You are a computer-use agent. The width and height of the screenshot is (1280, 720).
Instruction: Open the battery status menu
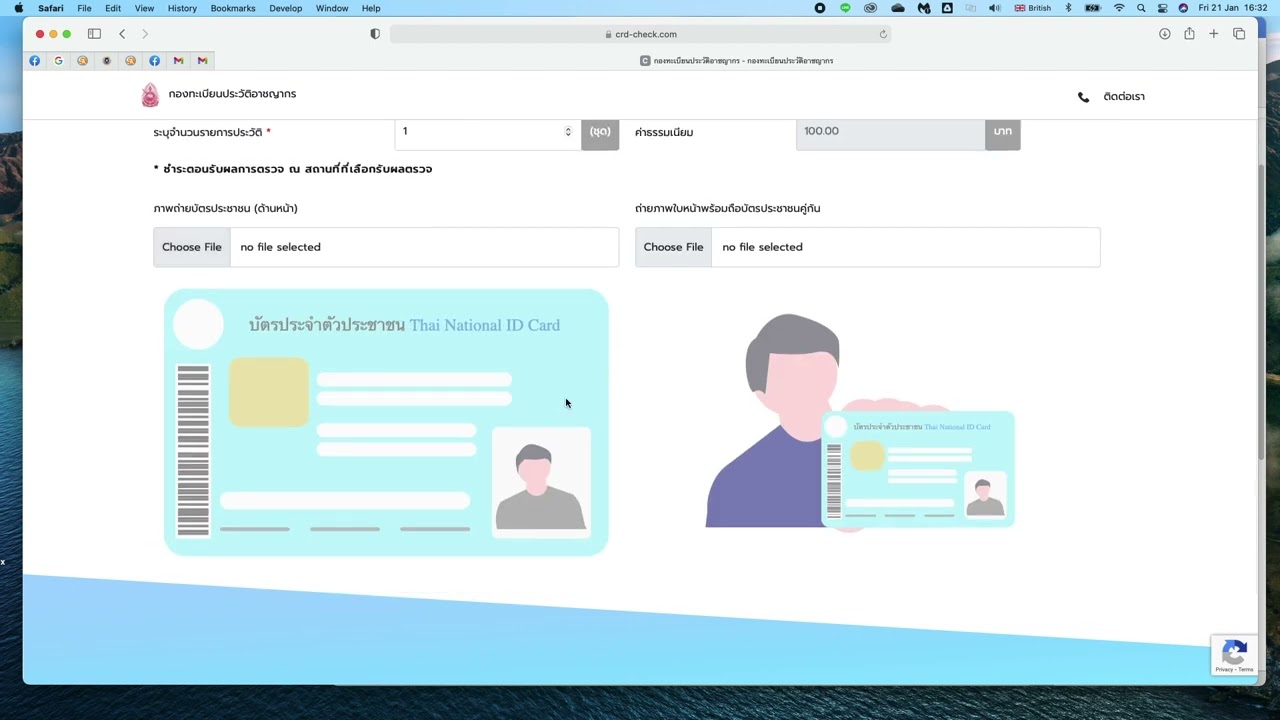[1093, 8]
